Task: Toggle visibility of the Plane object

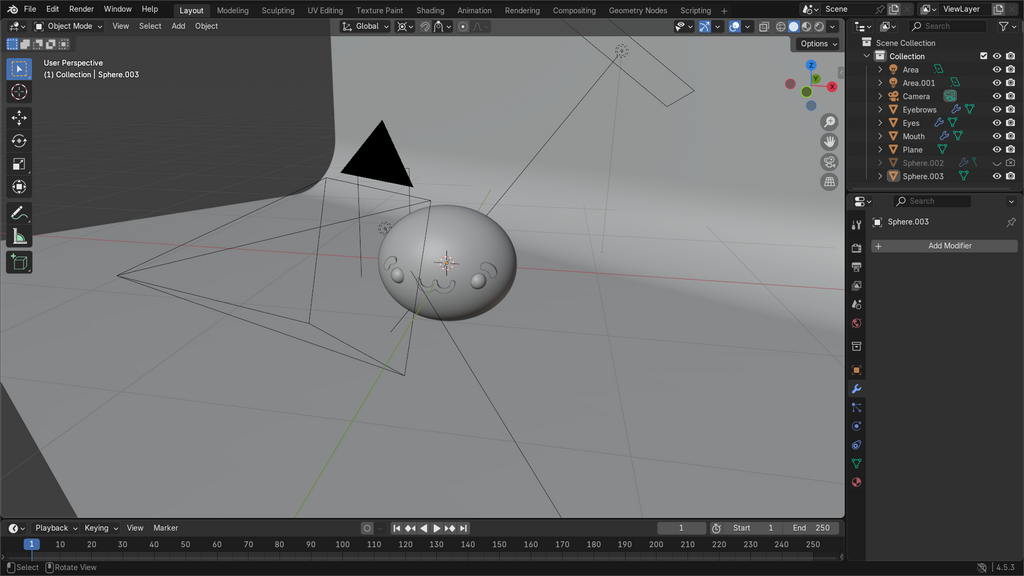Action: point(996,150)
